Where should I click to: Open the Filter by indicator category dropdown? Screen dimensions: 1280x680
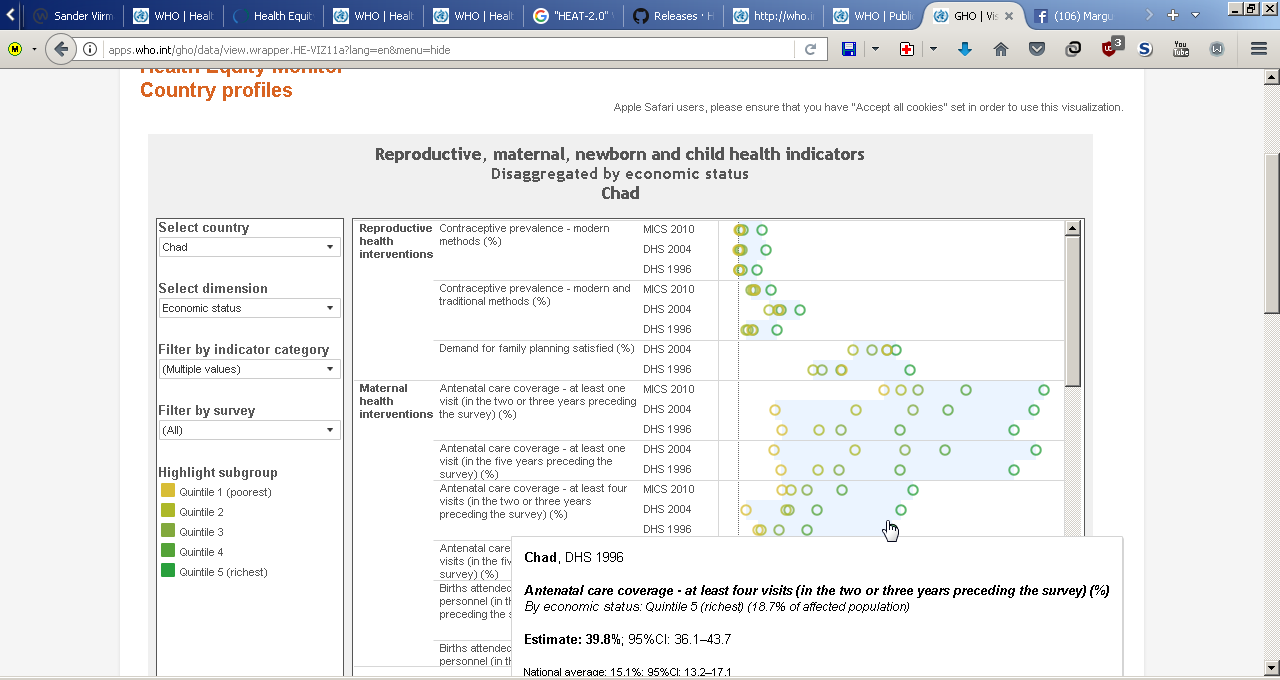click(x=249, y=369)
